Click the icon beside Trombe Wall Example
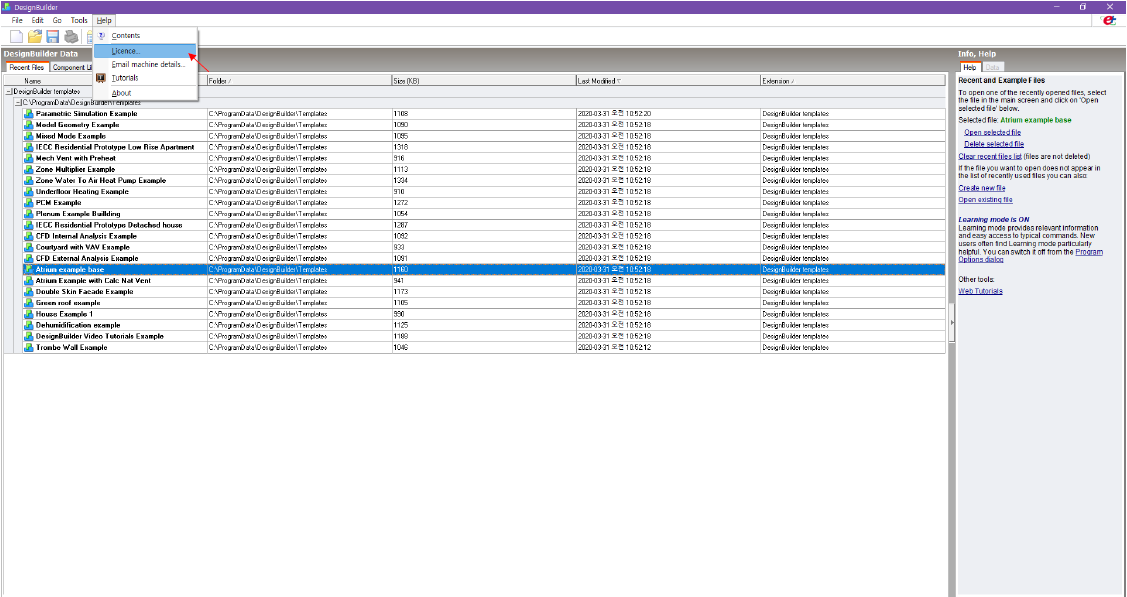This screenshot has height=597, width=1127. (29, 348)
